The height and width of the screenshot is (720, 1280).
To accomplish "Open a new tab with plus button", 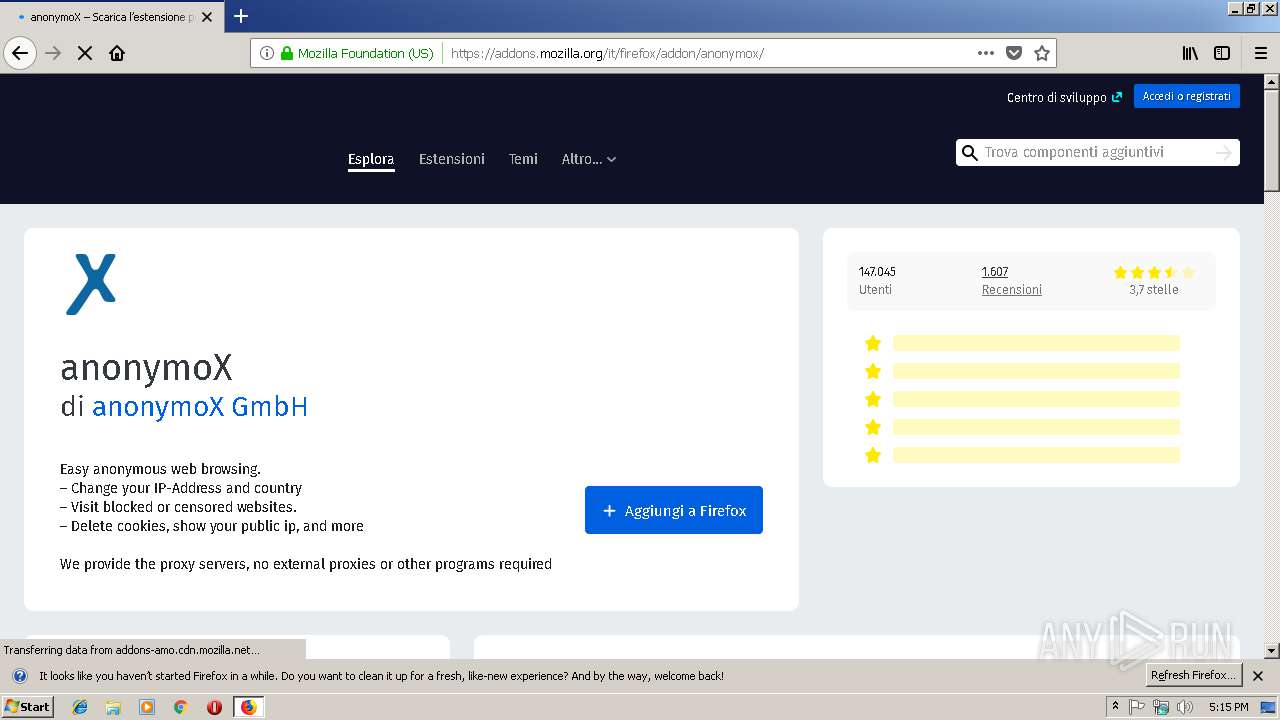I will tap(241, 16).
